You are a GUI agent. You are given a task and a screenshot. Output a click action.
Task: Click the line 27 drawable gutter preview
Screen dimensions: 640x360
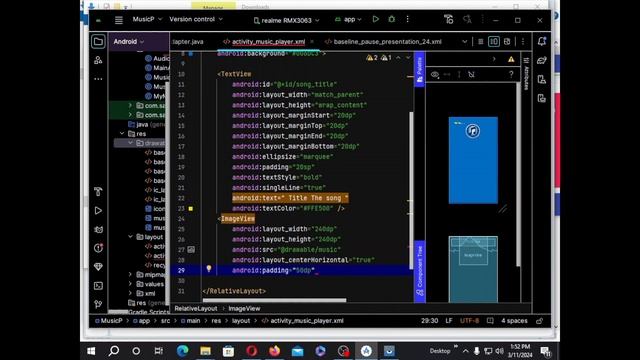(x=191, y=249)
